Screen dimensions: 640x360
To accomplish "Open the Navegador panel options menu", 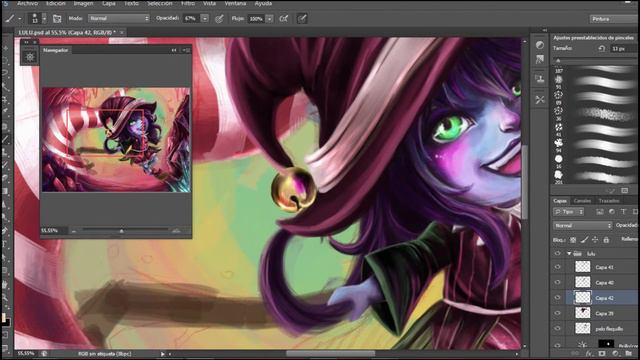I will 186,50.
